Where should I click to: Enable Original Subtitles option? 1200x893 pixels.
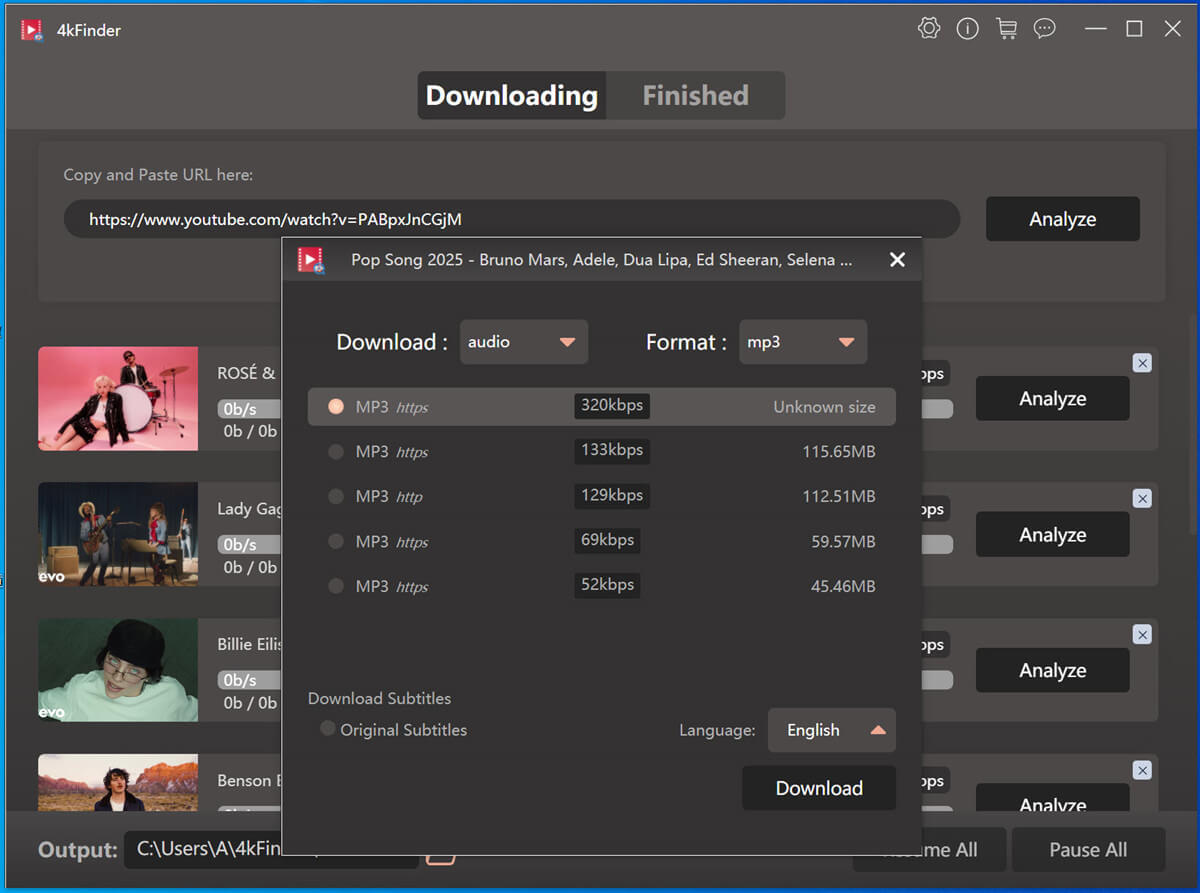[x=328, y=729]
